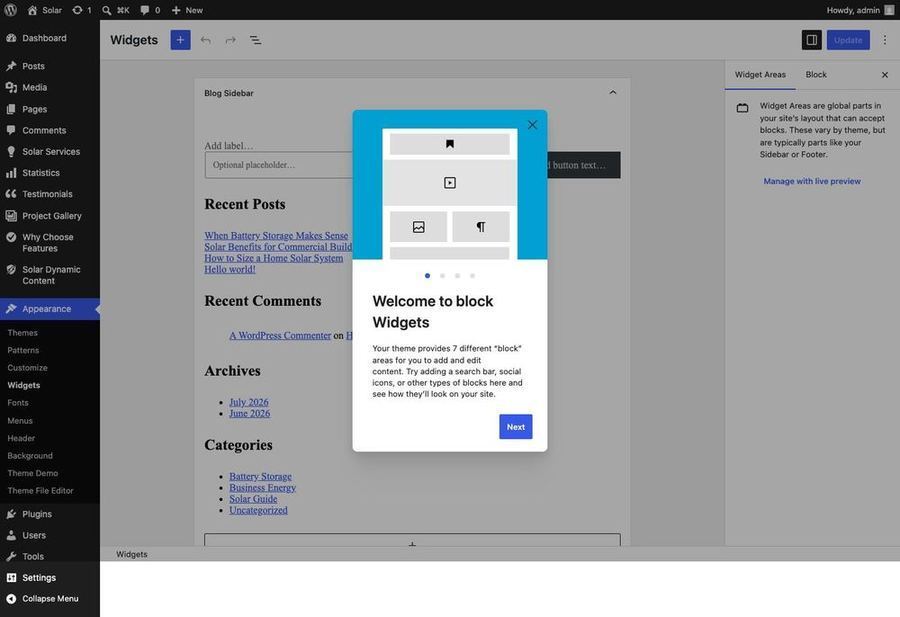Go to Background under Appearance

point(30,456)
